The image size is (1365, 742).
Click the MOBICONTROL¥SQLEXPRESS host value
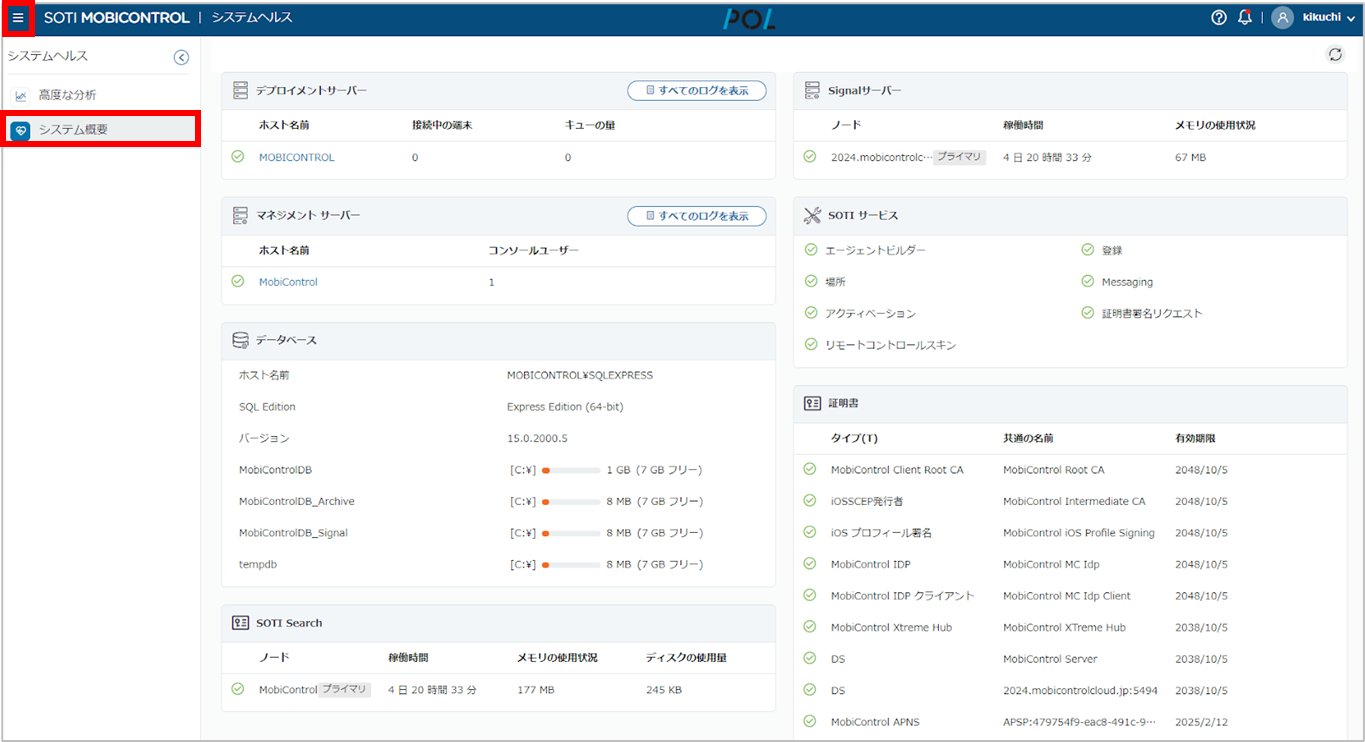[x=580, y=376]
